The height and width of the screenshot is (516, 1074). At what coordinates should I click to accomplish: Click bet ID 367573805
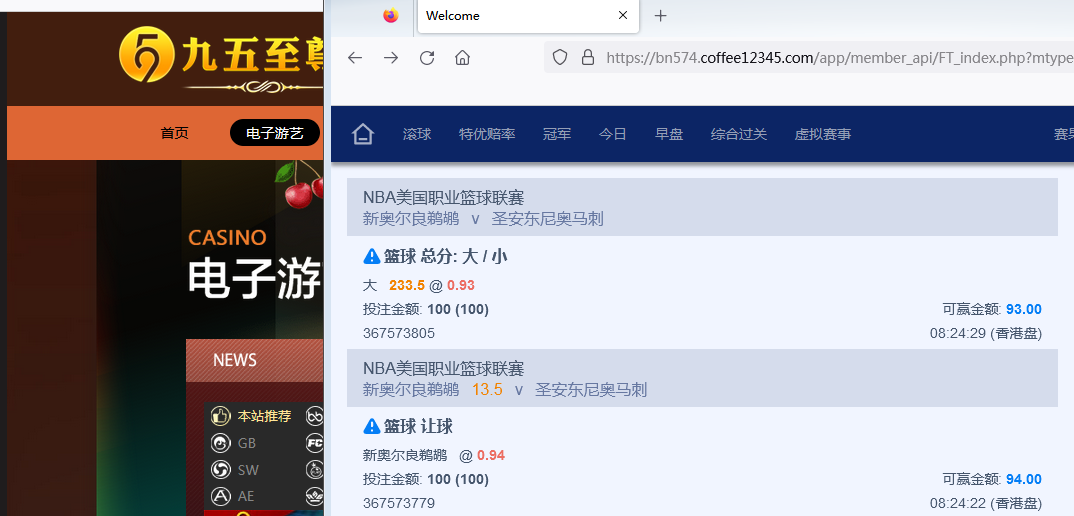tap(399, 334)
